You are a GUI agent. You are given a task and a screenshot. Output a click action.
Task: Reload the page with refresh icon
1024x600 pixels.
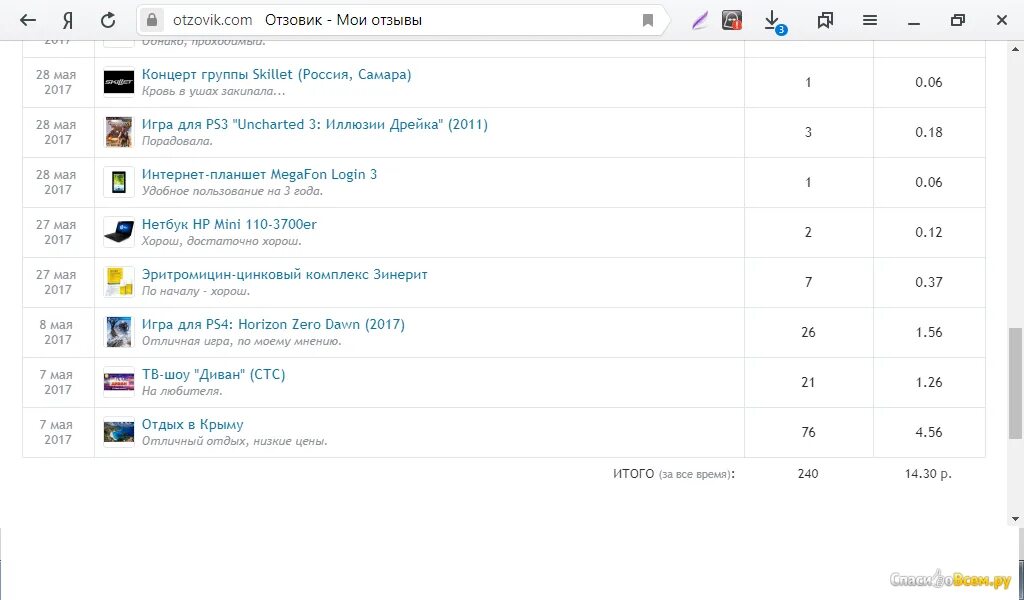click(108, 20)
